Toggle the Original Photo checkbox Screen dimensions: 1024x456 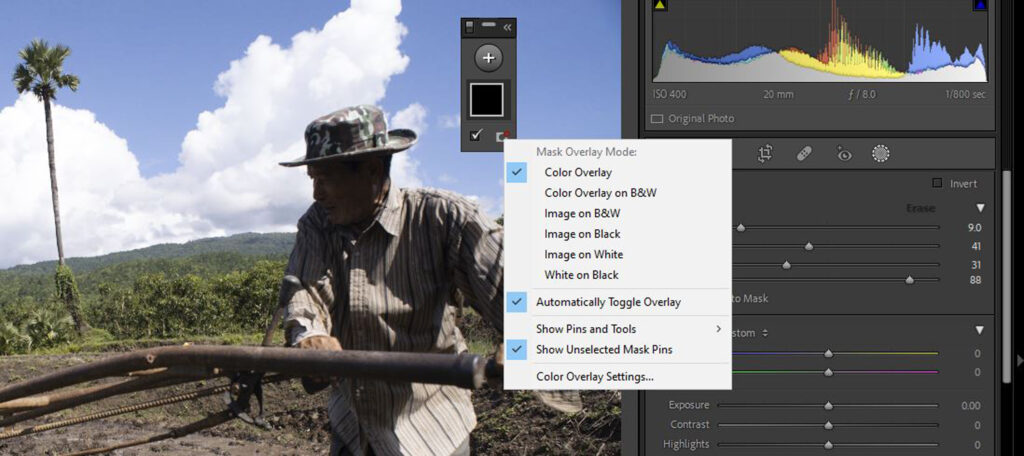[x=657, y=118]
